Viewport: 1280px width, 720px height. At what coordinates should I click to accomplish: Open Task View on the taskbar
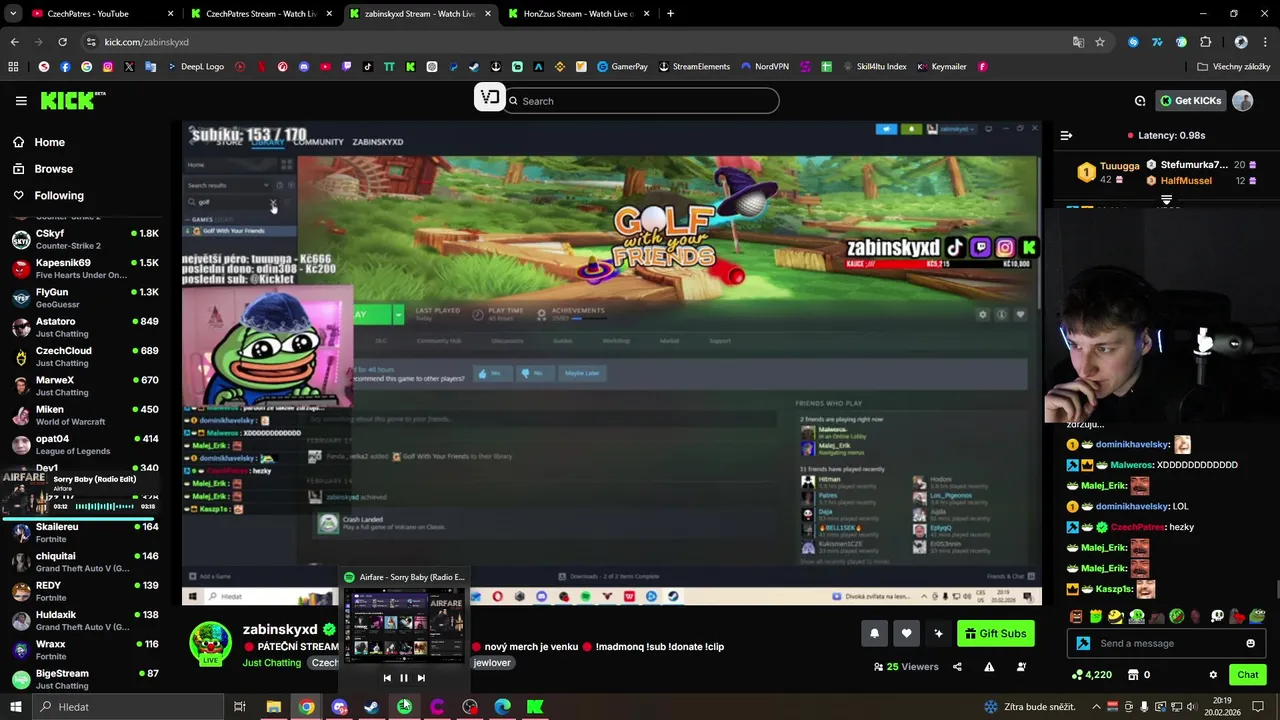click(240, 707)
